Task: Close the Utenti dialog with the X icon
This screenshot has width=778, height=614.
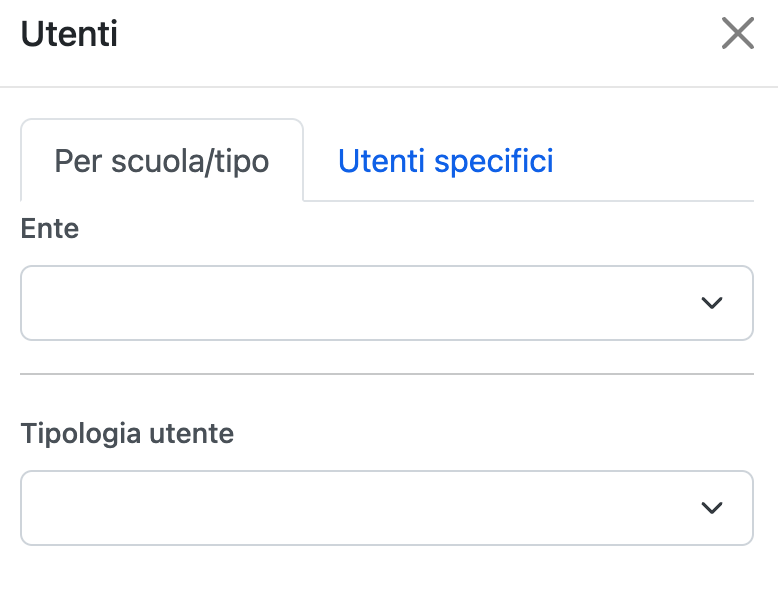Action: pos(738,34)
